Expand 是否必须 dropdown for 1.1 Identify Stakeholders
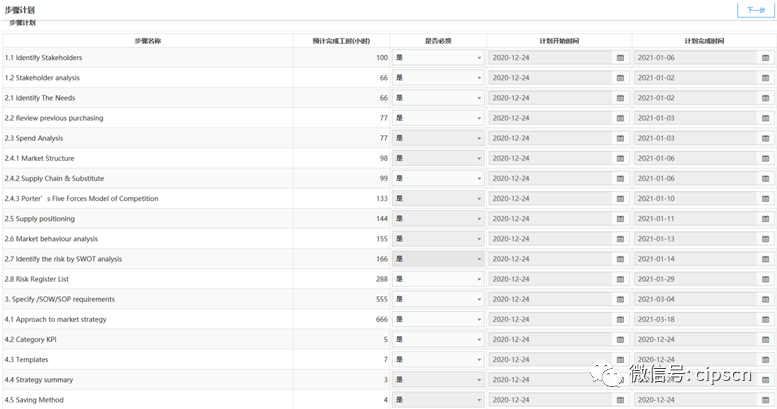The width and height of the screenshot is (777, 409). (x=438, y=58)
